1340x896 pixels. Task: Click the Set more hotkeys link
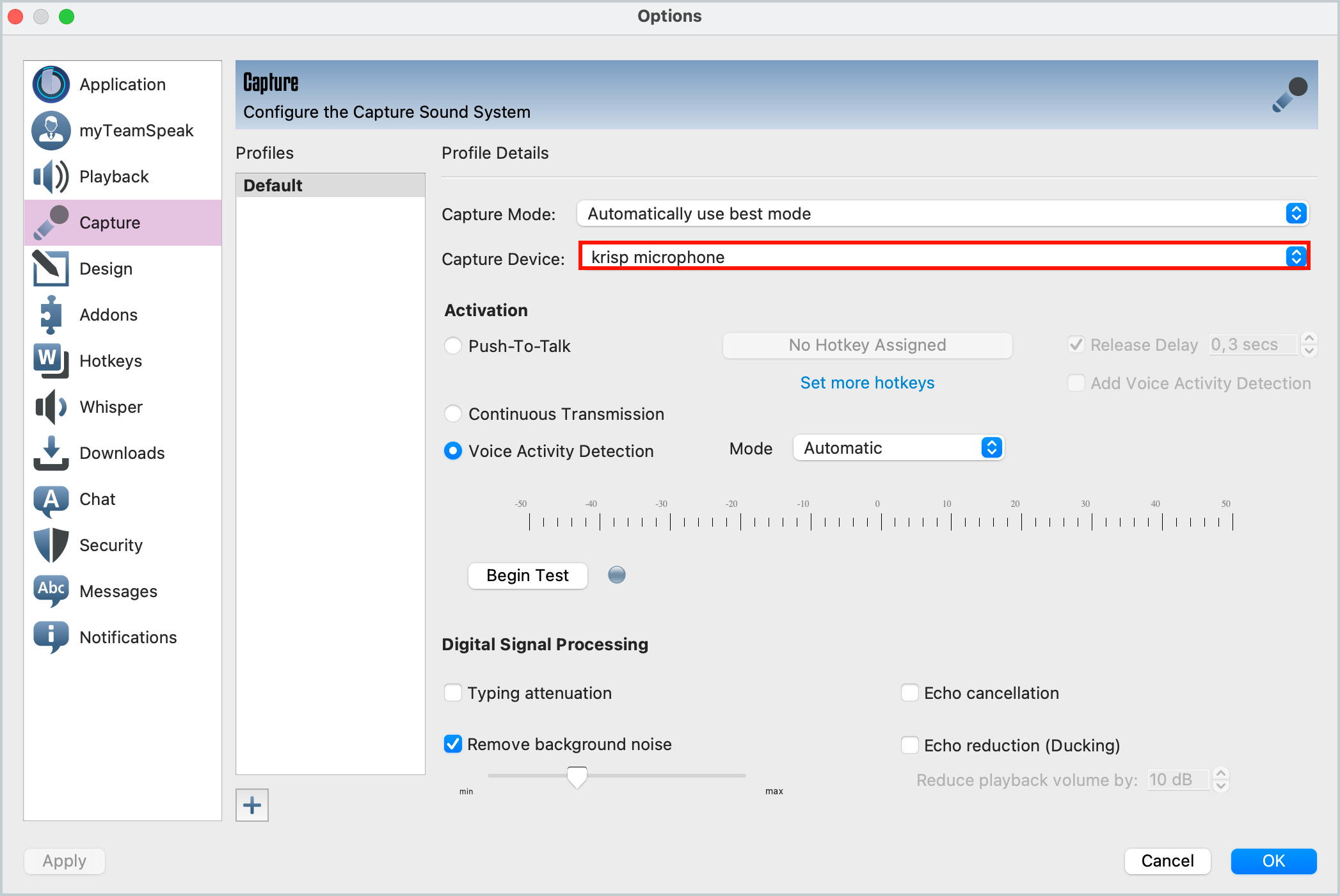[867, 382]
